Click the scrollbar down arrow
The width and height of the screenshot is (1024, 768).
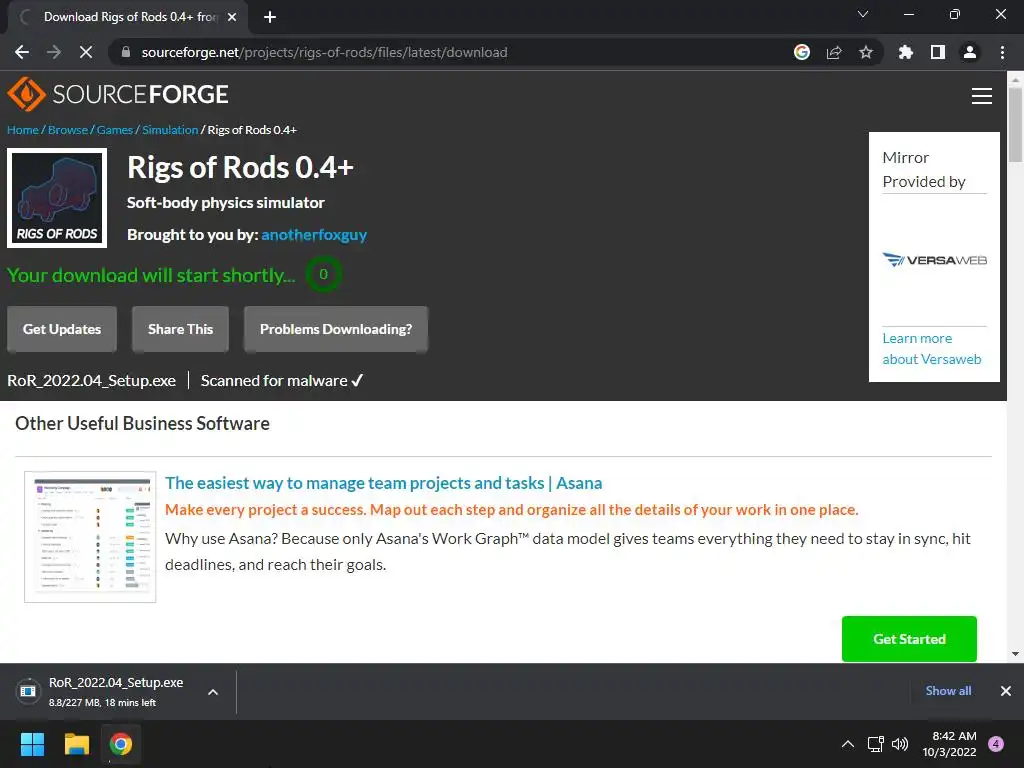tap(1015, 654)
